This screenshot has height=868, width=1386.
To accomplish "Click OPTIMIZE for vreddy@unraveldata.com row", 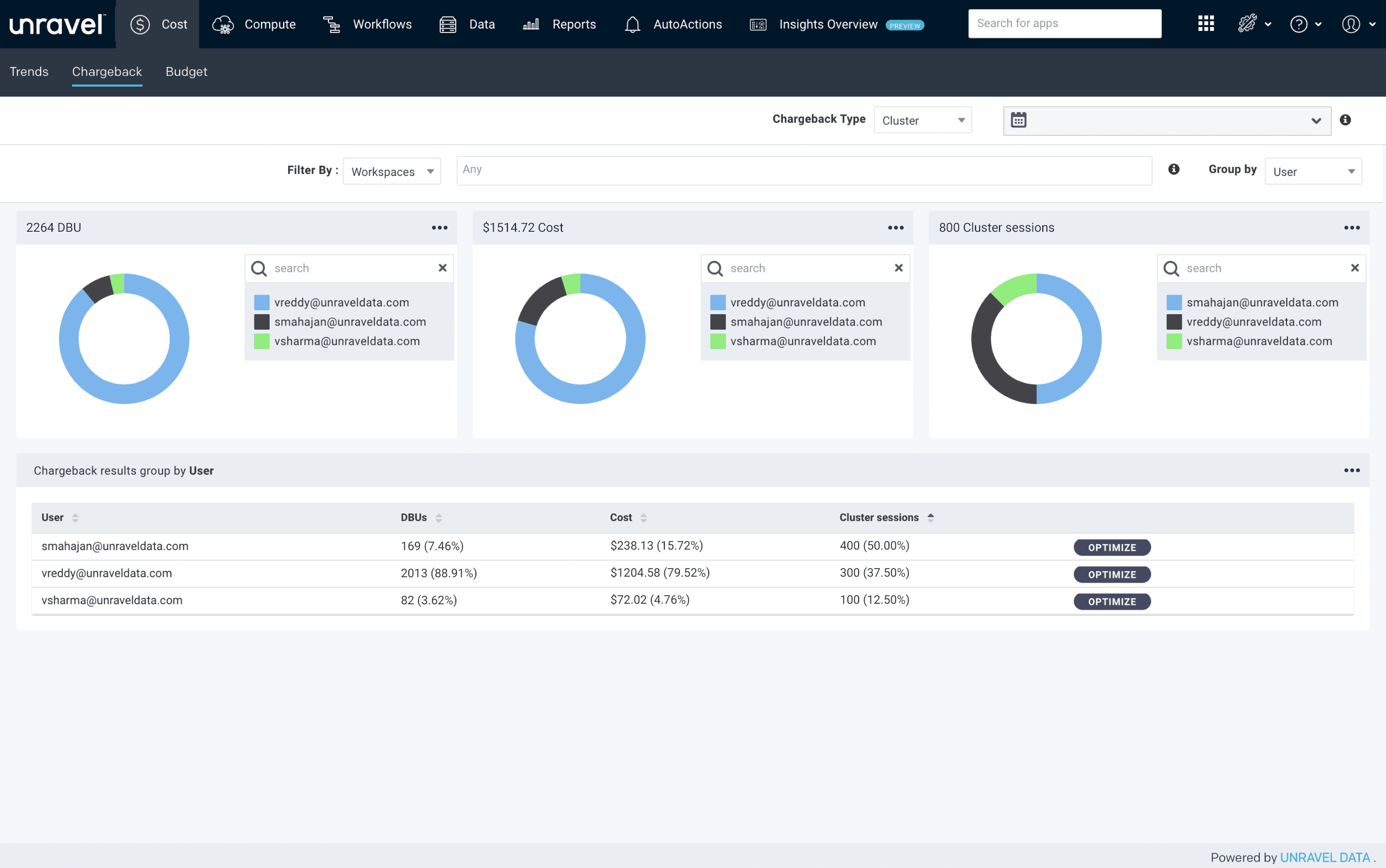I will [1112, 575].
